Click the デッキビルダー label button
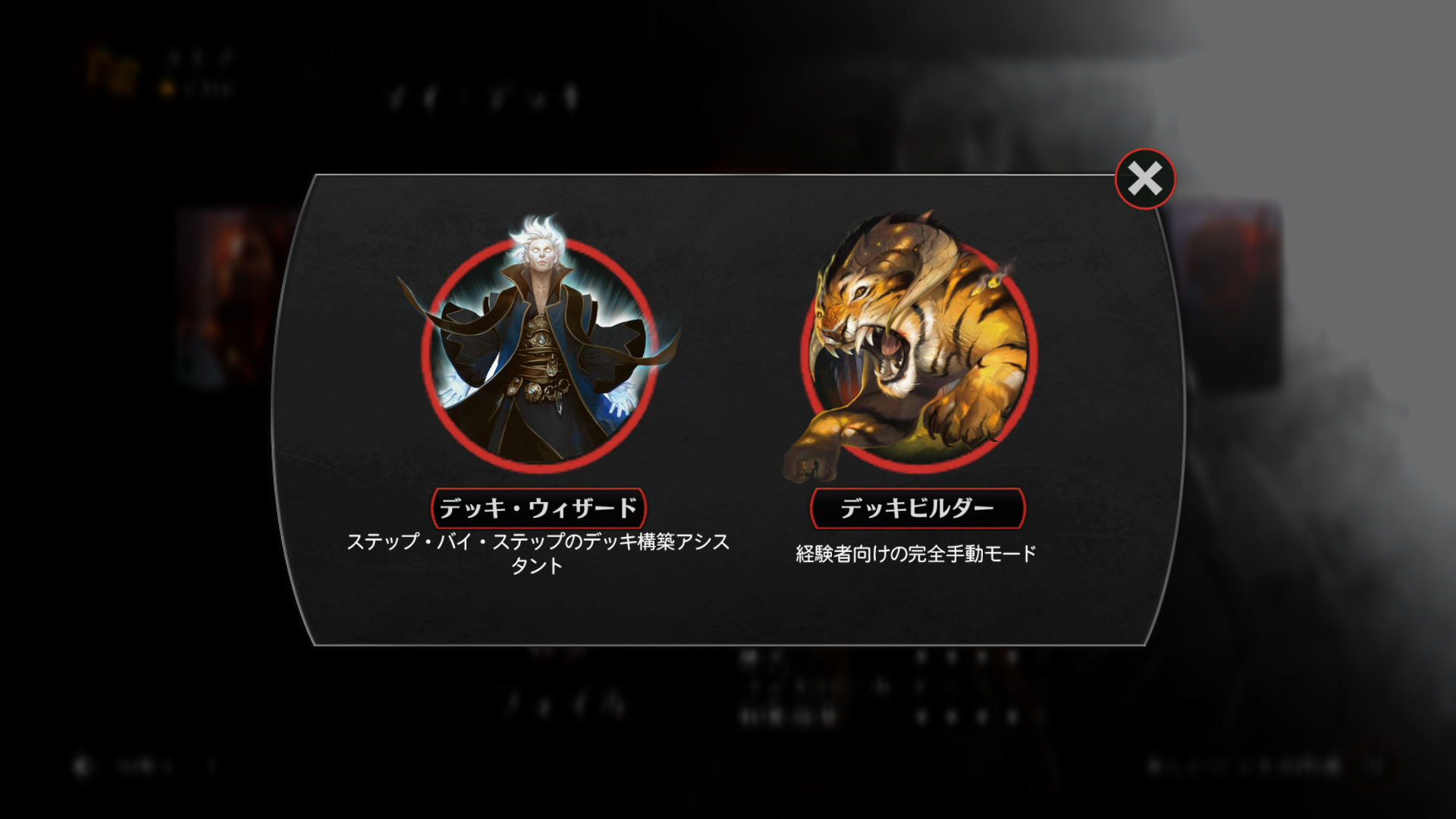This screenshot has height=819, width=1456. point(918,508)
